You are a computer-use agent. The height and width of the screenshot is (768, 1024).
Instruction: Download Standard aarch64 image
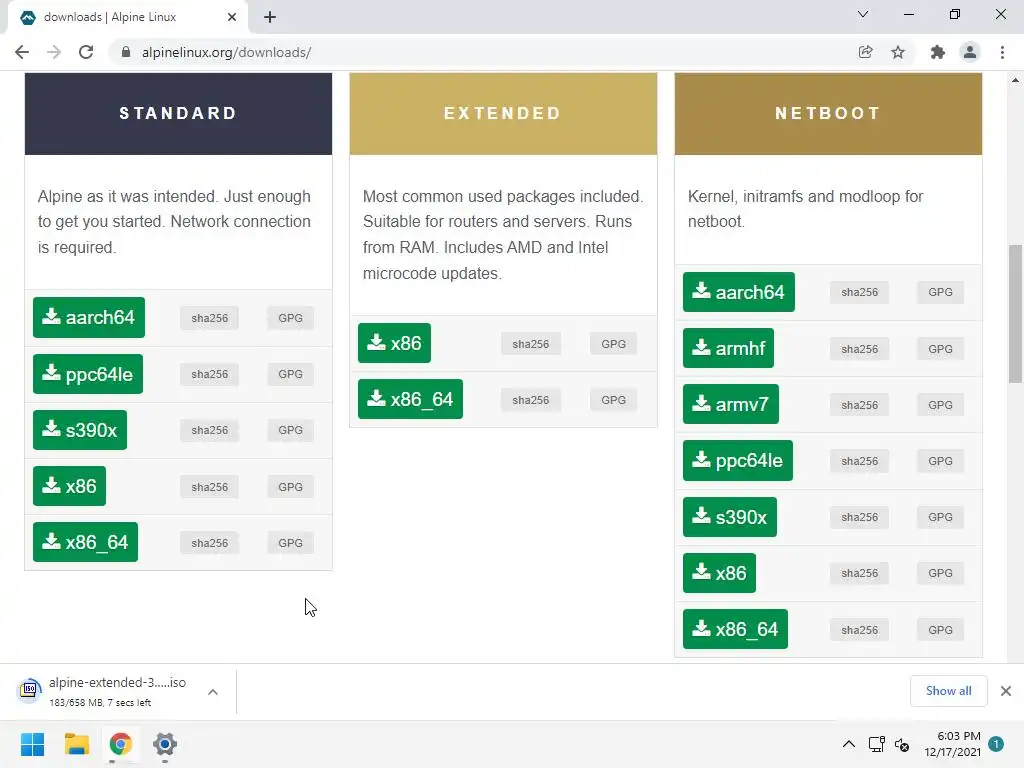tap(89, 317)
